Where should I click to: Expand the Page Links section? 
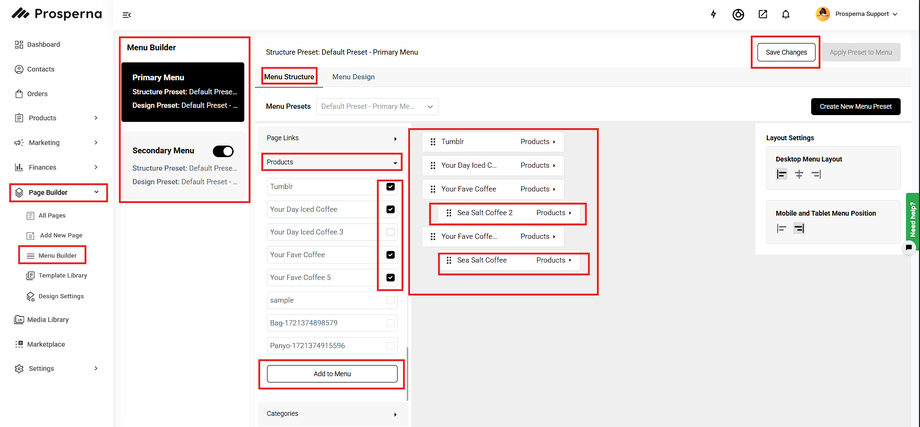pos(332,138)
